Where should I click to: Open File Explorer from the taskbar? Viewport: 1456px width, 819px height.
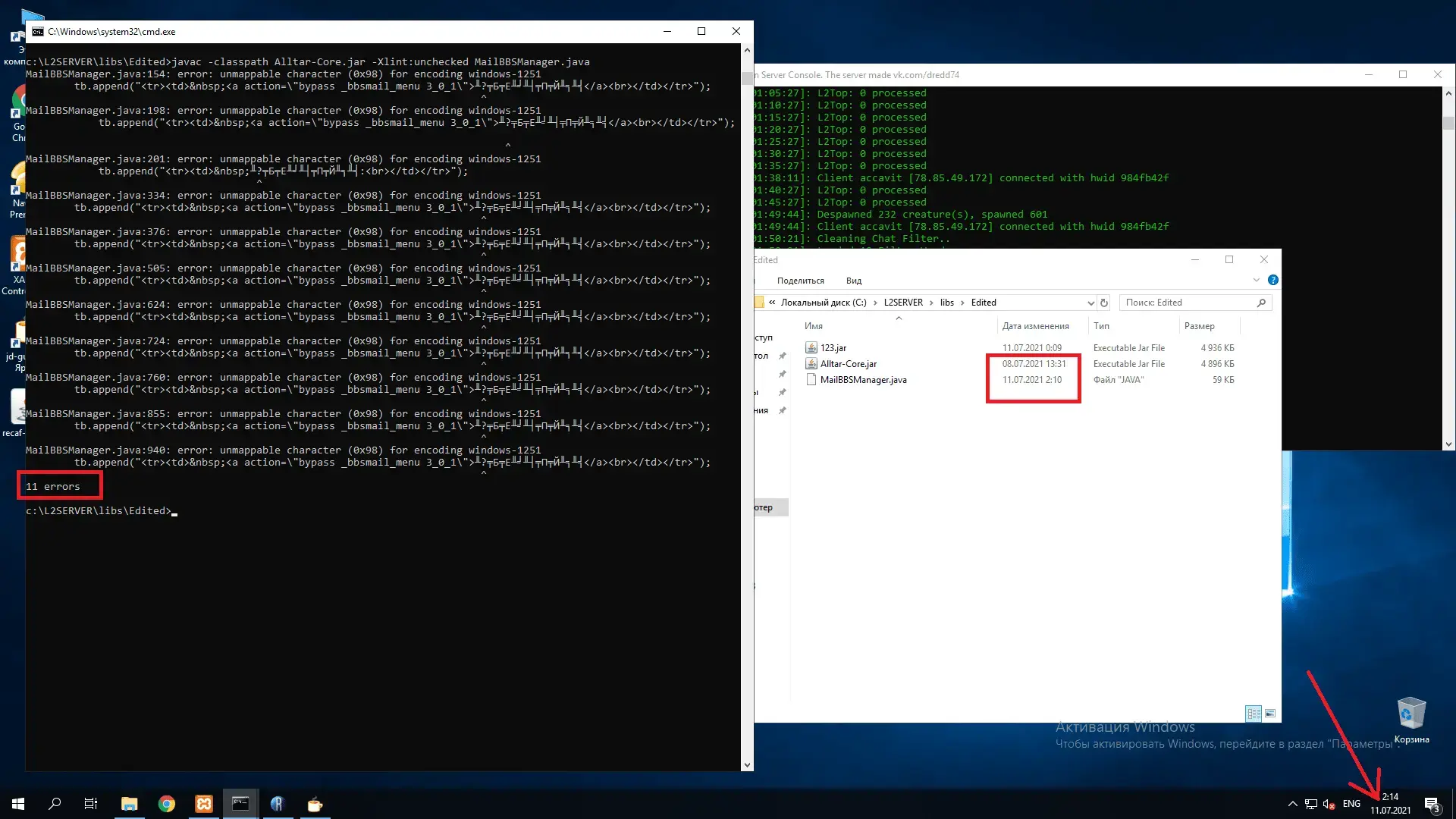[x=130, y=804]
